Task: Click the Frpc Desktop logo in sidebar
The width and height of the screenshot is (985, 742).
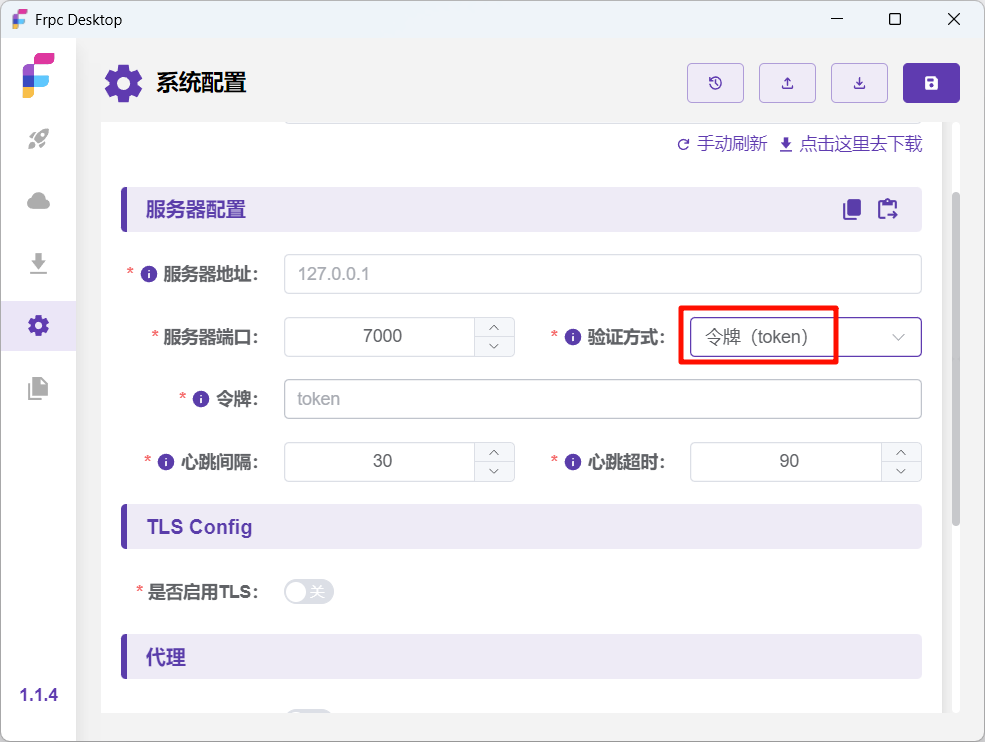Action: tap(38, 75)
